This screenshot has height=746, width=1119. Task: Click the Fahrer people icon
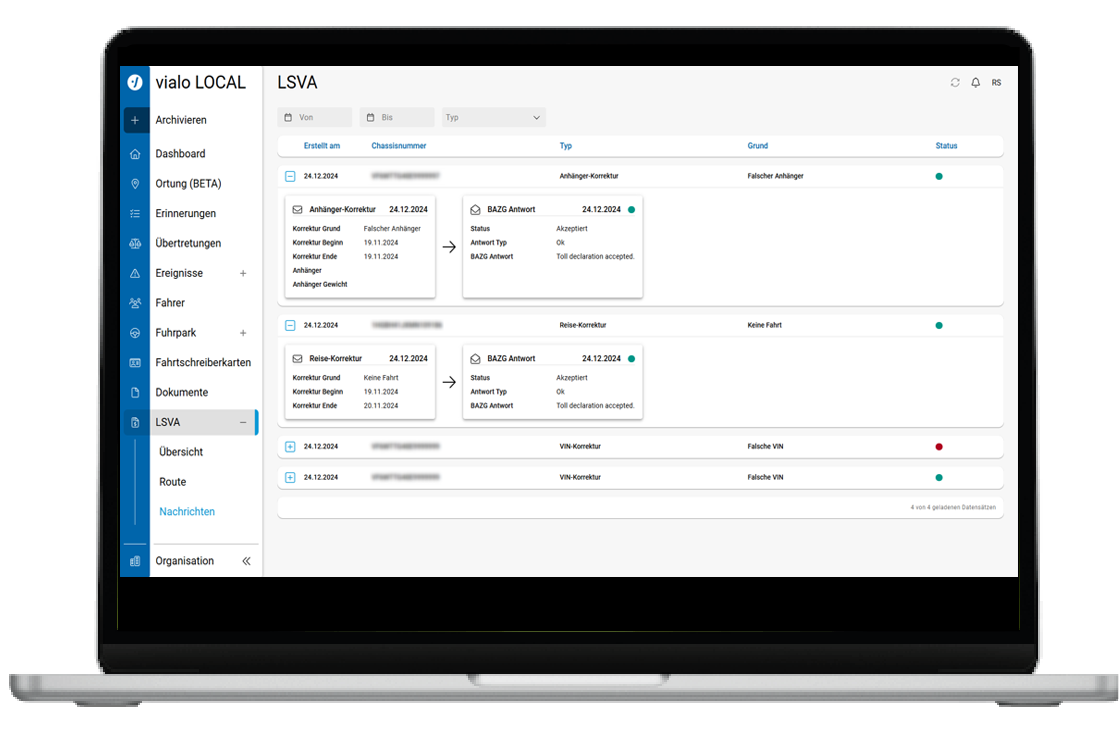pos(135,303)
